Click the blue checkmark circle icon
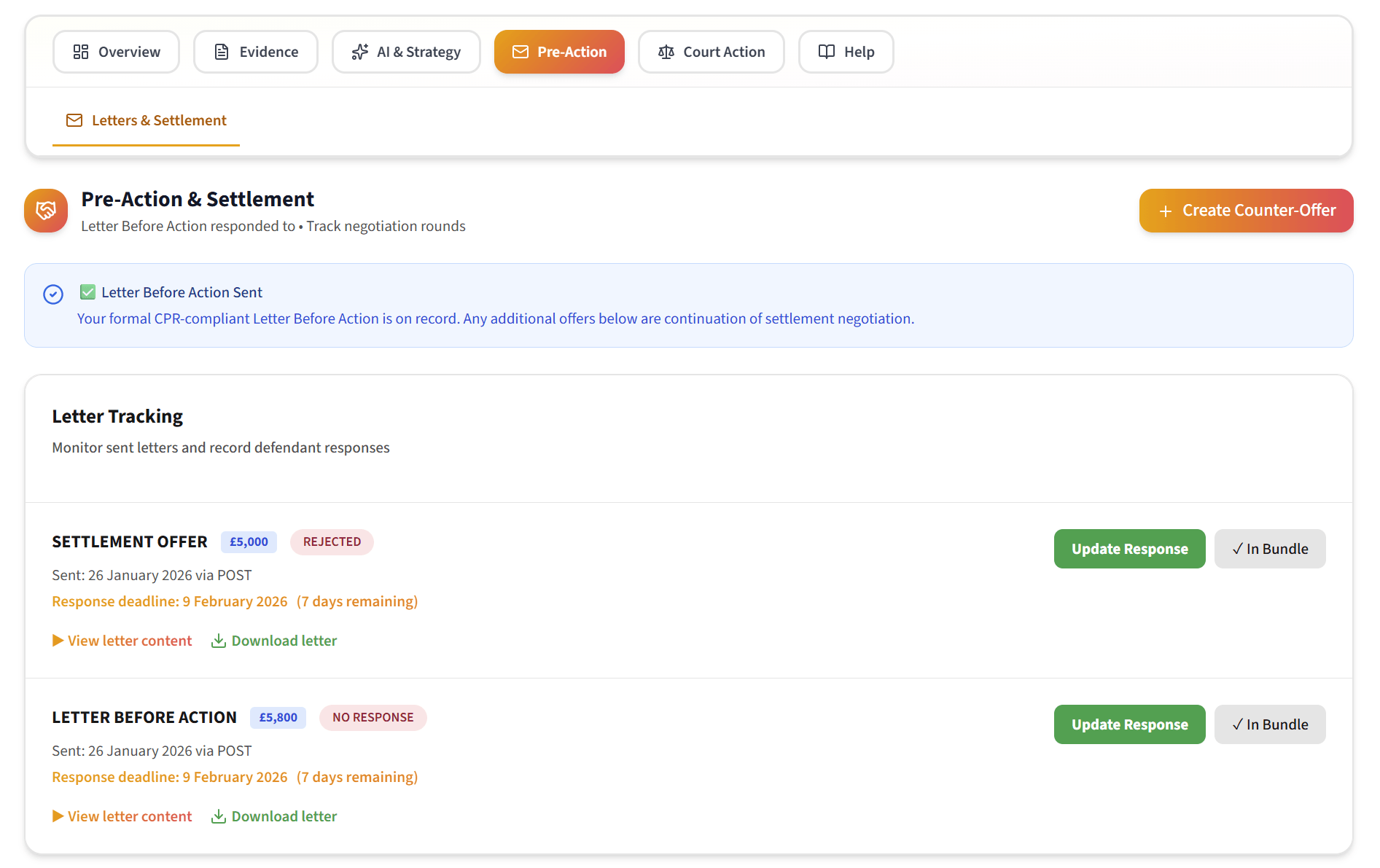This screenshot has height=868, width=1380. click(x=52, y=294)
